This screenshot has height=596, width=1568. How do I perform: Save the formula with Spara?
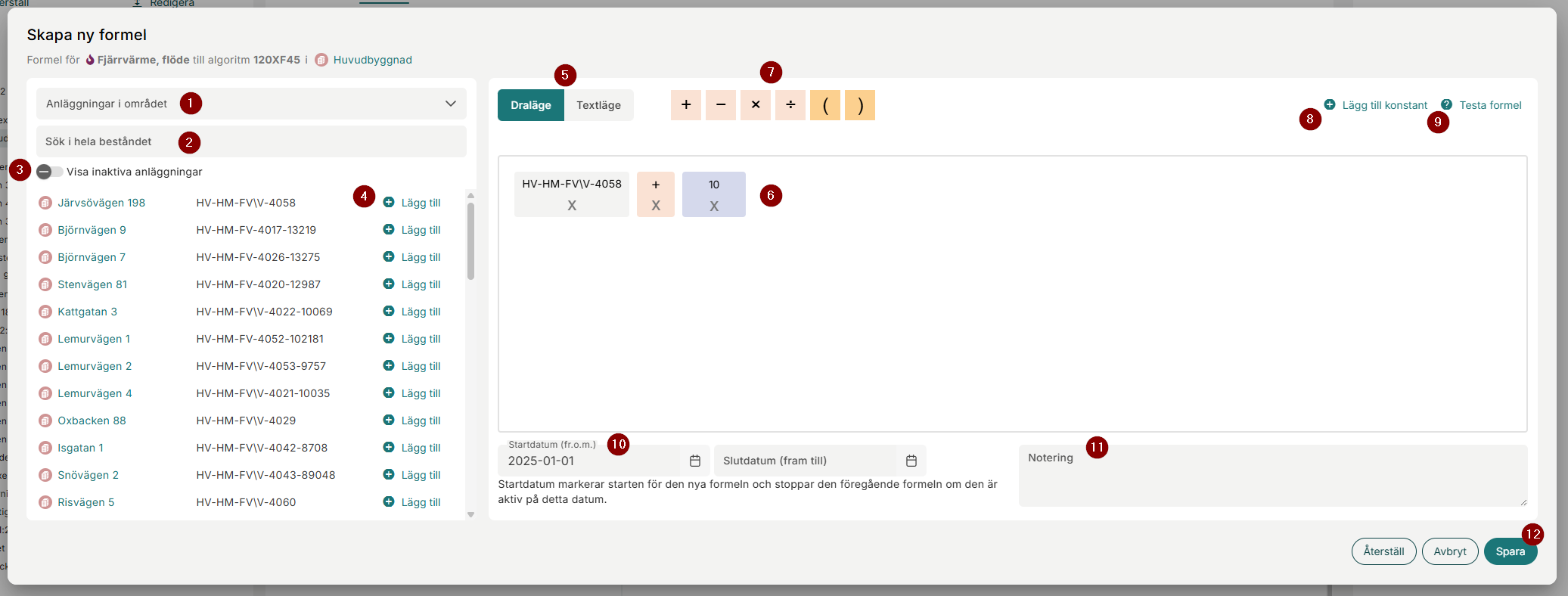(x=1510, y=551)
